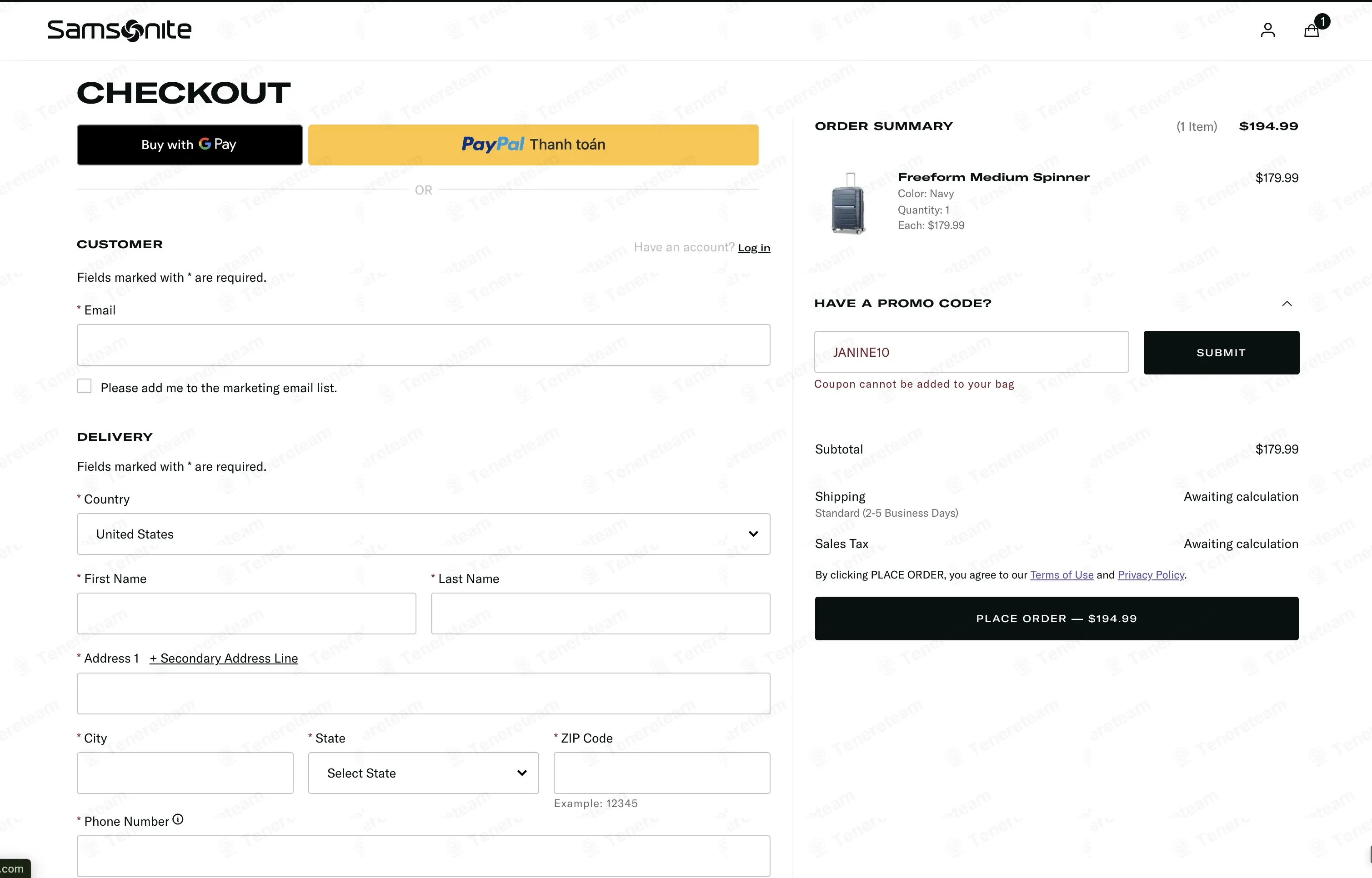Click the 'Example: 12345' hint text
Image resolution: width=1372 pixels, height=878 pixels.
[596, 803]
